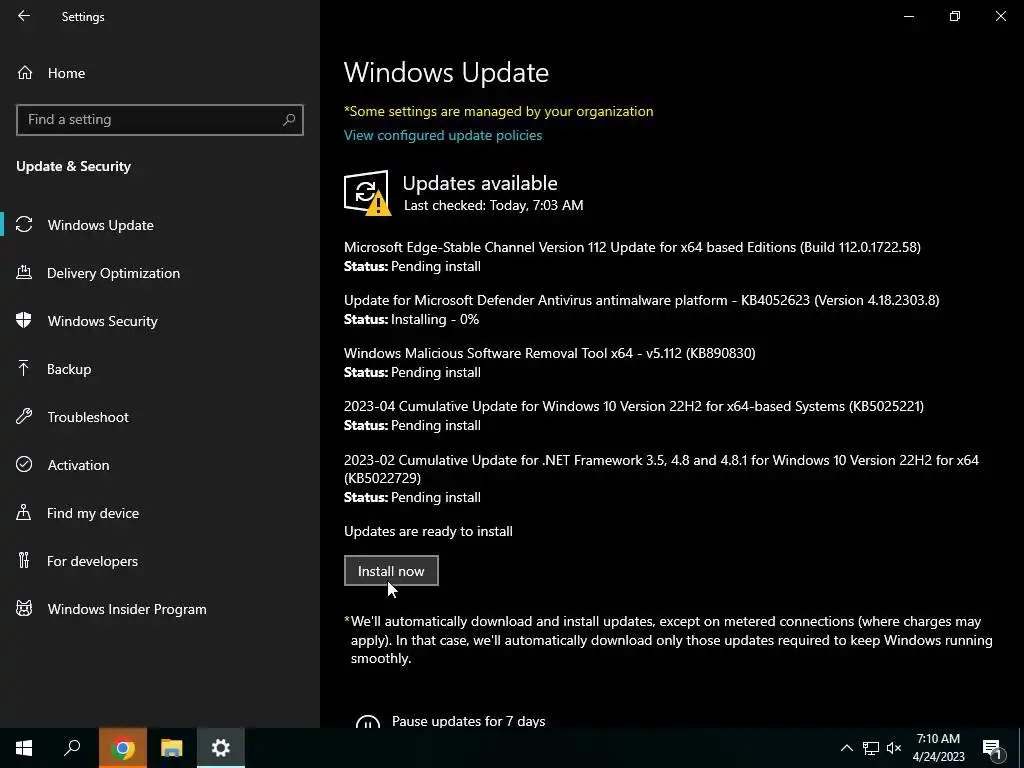Screen dimensions: 1024x768
Task: Select Windows Update in sidebar
Action: (x=101, y=225)
